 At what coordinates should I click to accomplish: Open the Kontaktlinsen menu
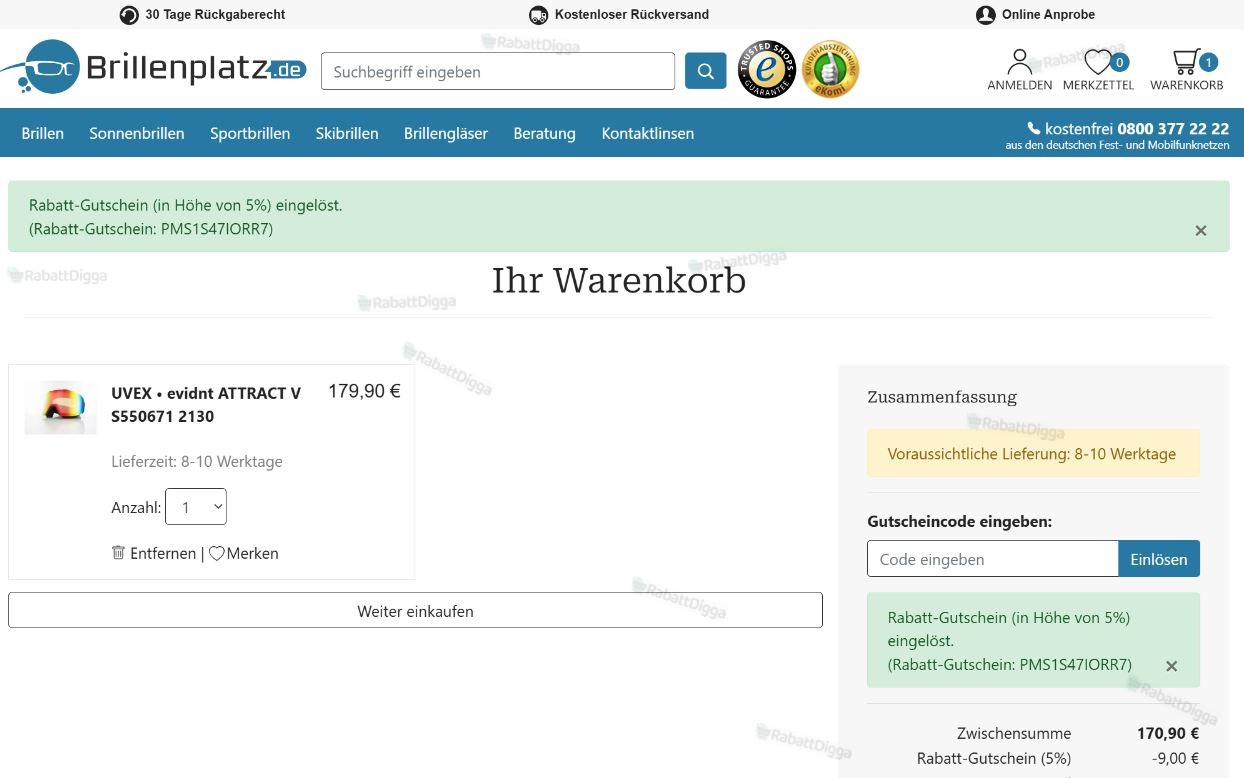647,133
